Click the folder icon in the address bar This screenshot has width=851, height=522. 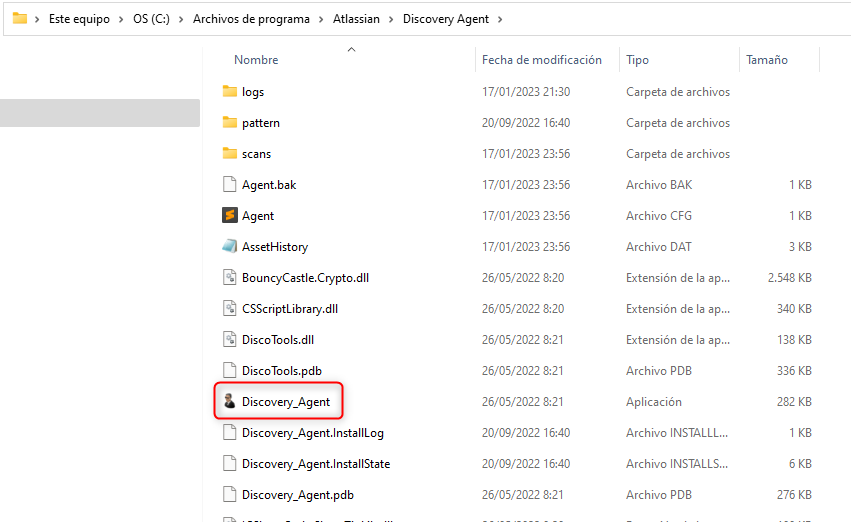pos(20,18)
